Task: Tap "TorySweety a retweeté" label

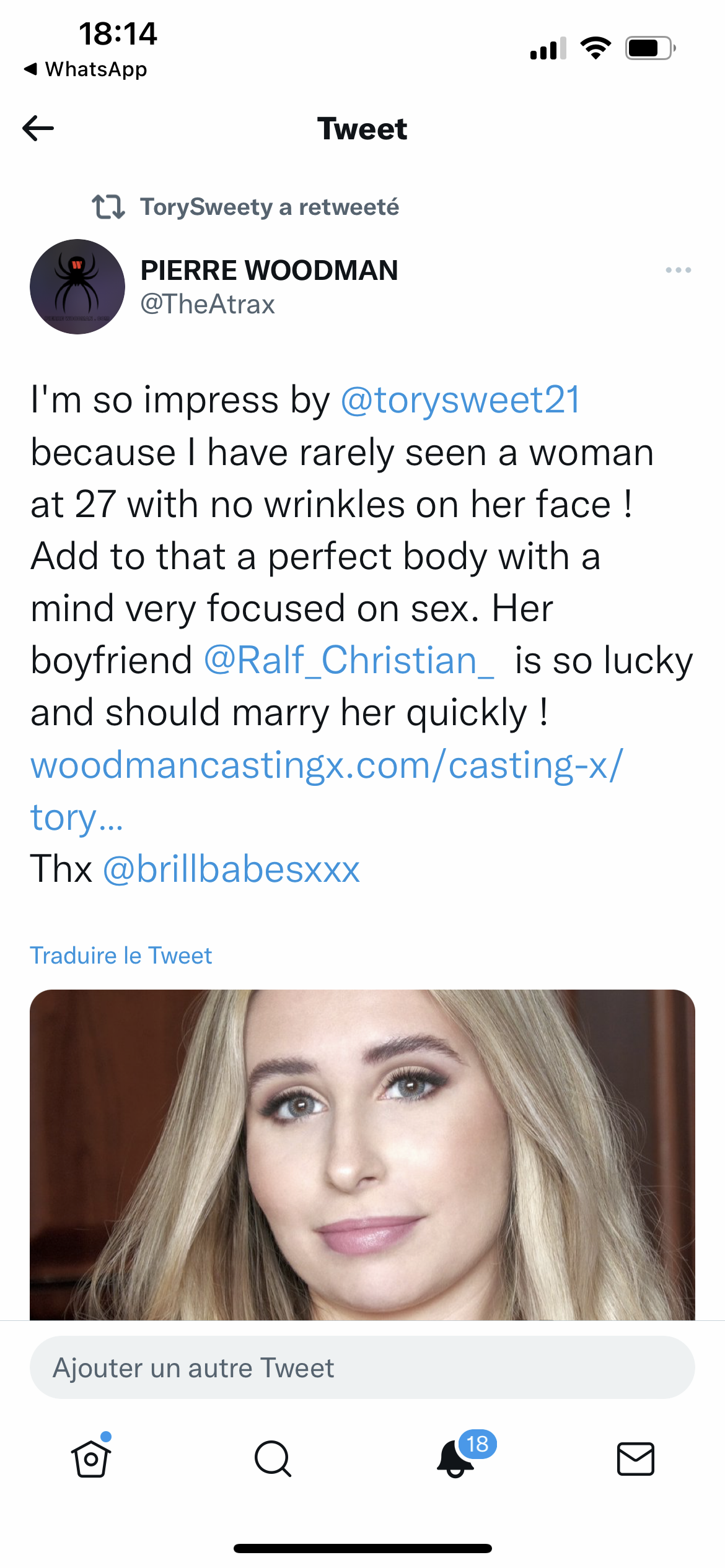Action: pyautogui.click(x=269, y=207)
